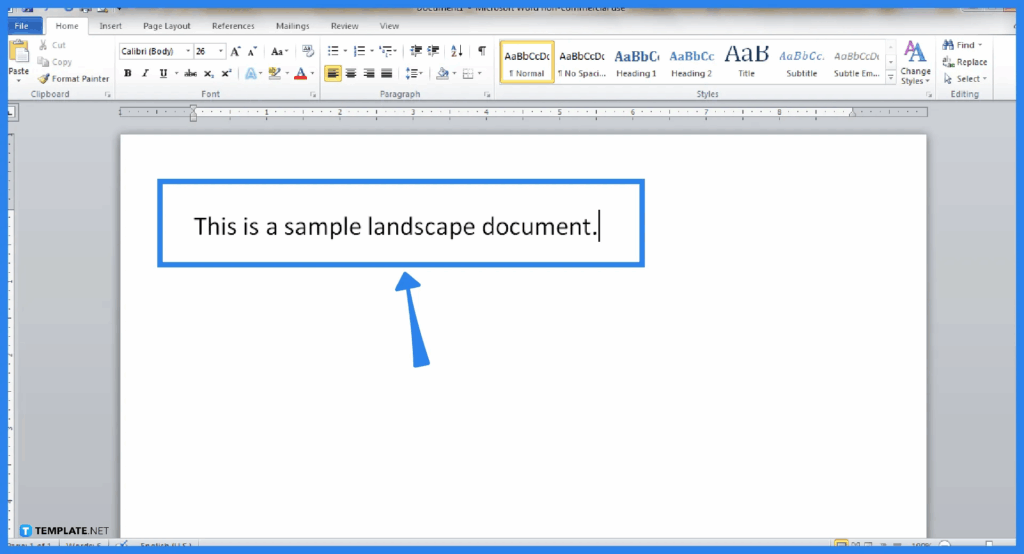Apply the No Spacing style
Image resolution: width=1024 pixels, height=554 pixels.
582,62
